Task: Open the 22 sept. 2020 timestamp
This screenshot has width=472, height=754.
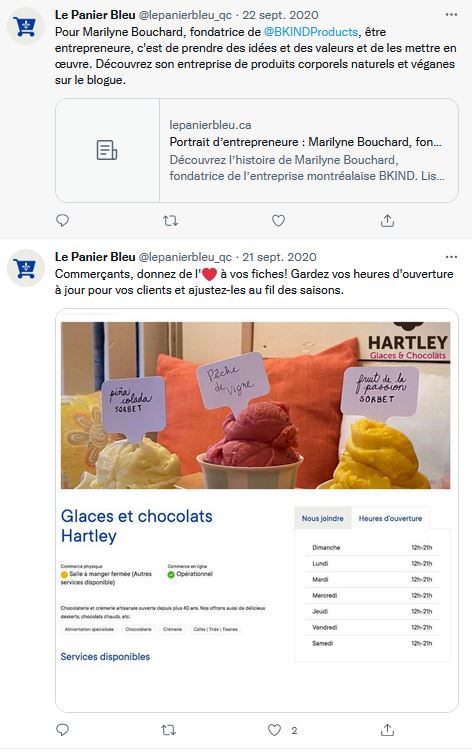Action: click(x=280, y=15)
